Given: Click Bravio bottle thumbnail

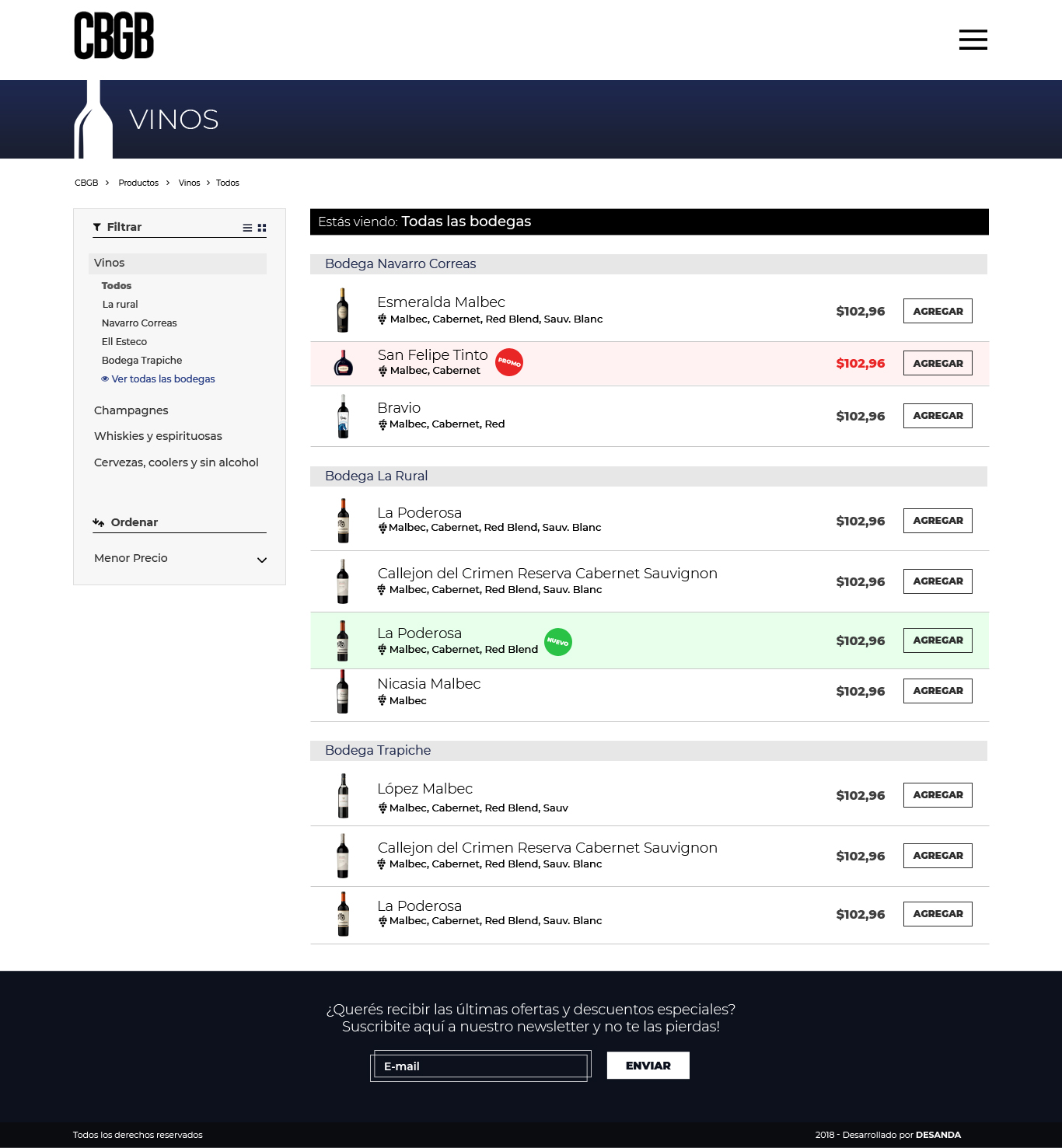Looking at the screenshot, I should [343, 416].
